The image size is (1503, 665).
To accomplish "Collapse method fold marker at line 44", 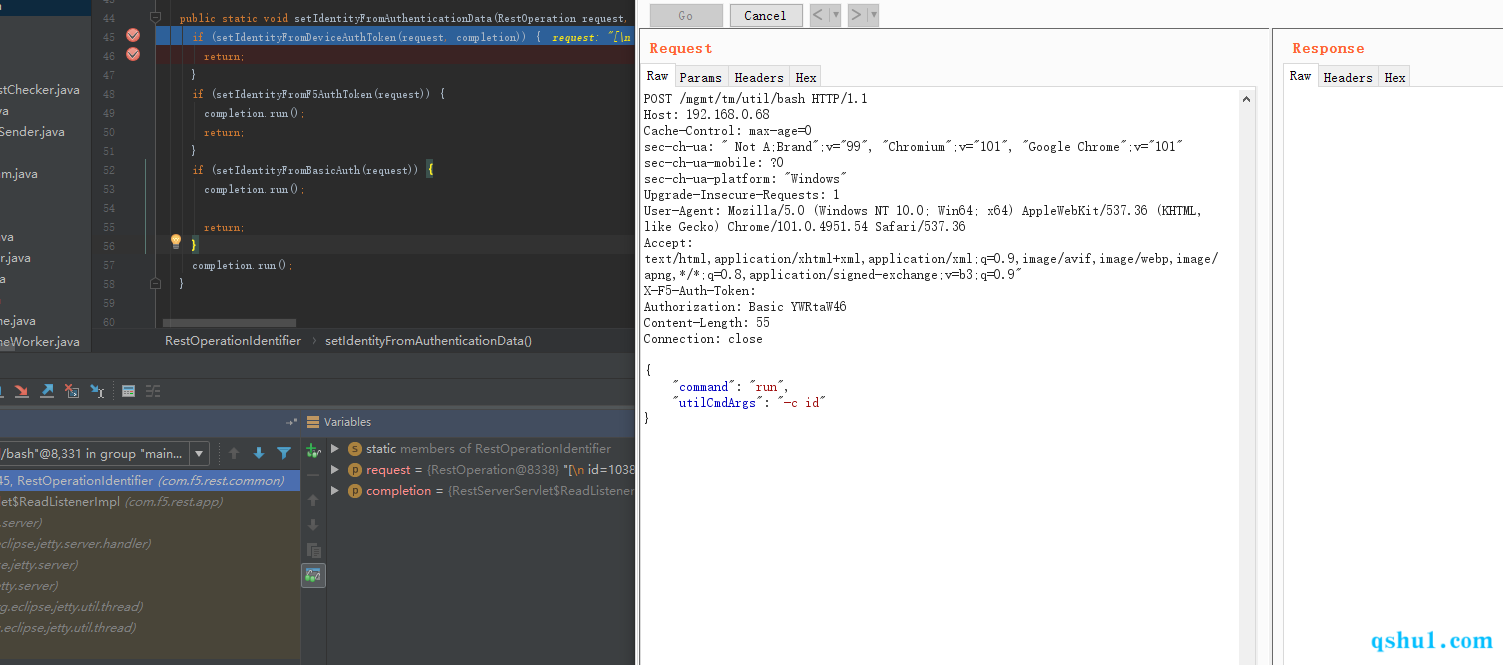I will tap(155, 18).
